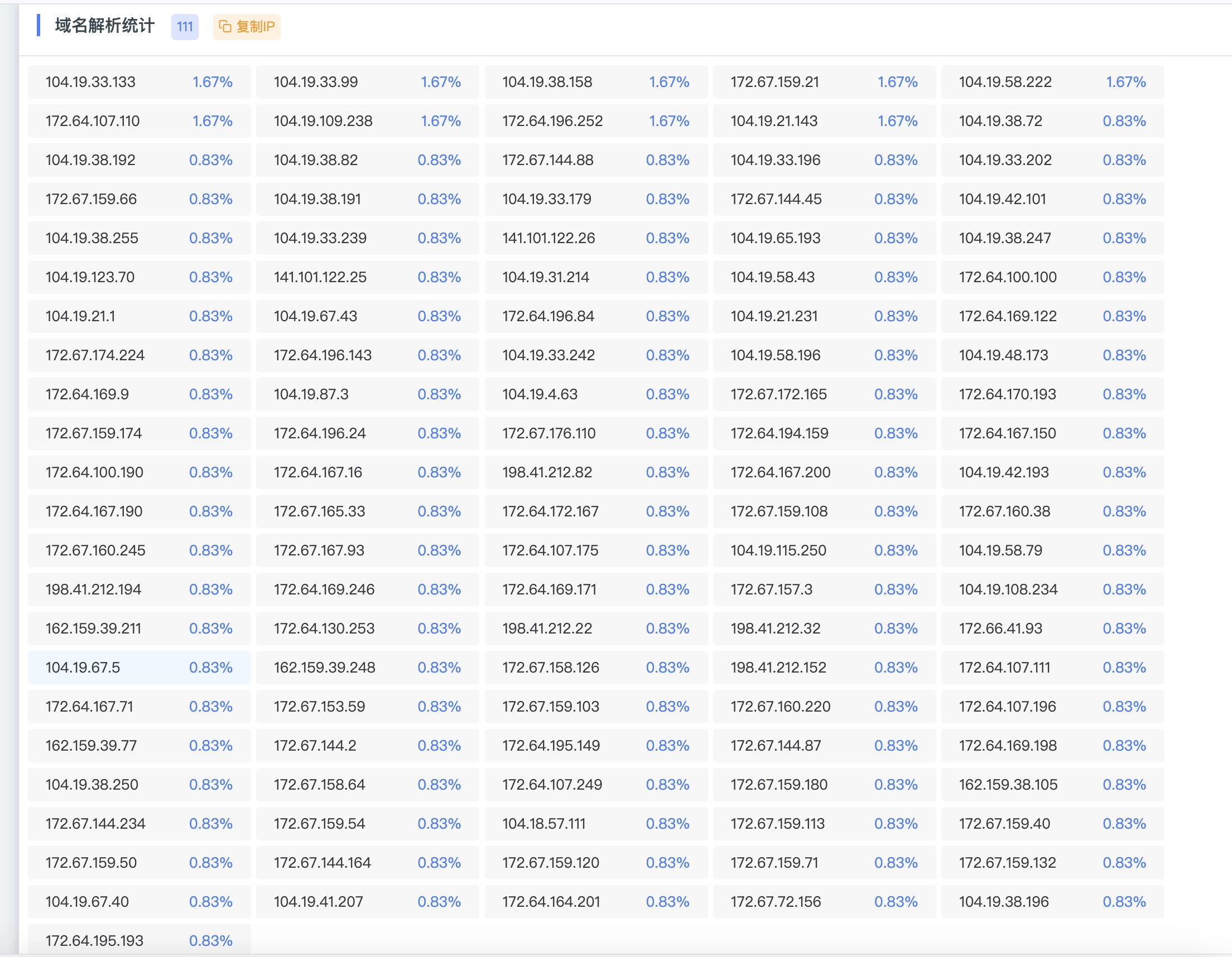The width and height of the screenshot is (1232, 957).
Task: Click IP 141.101.122.25
Action: tap(367, 277)
